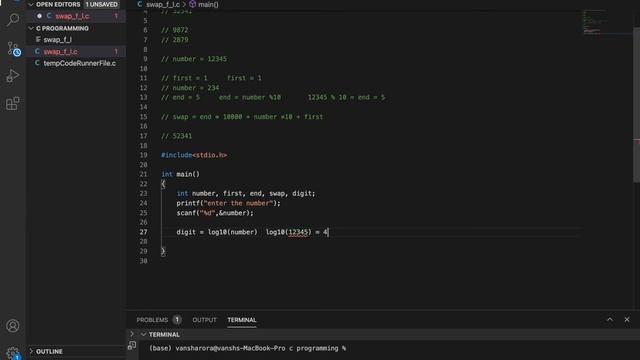This screenshot has width=640, height=360.
Task: Click the Problems count badge
Action: [177, 320]
